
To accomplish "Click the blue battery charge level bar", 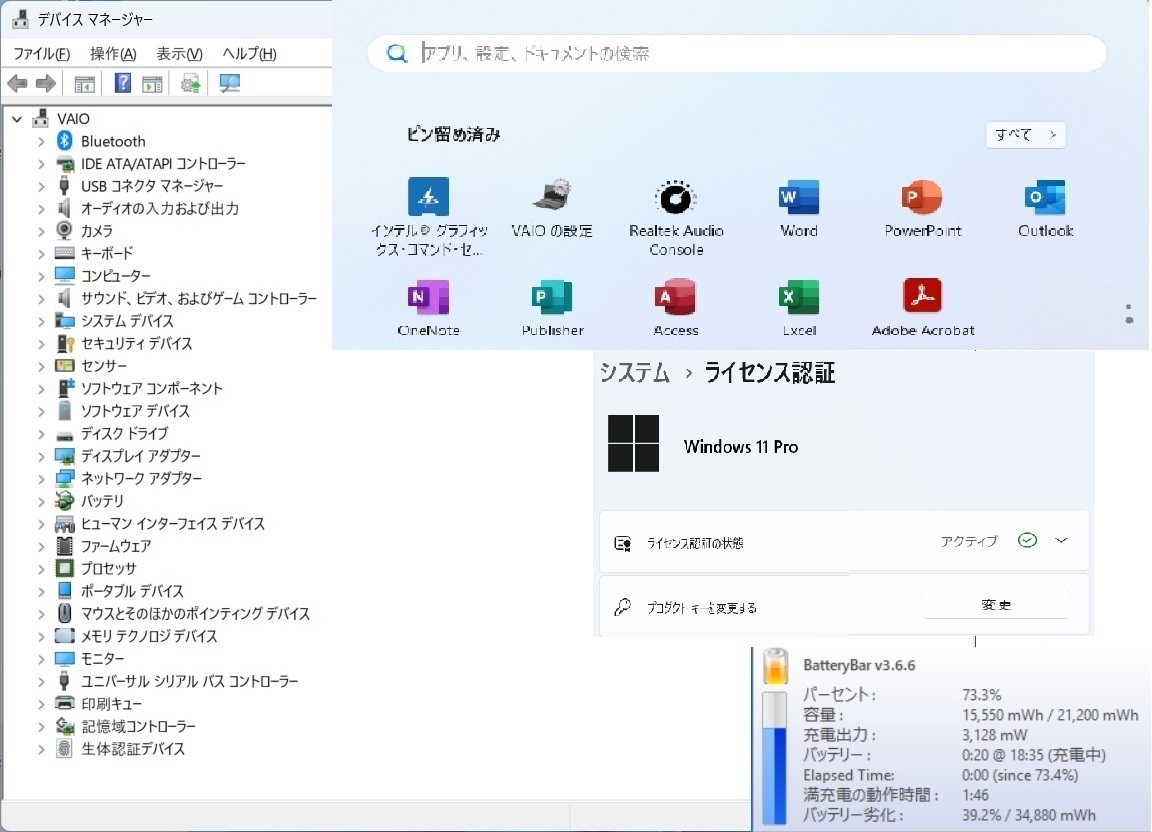I will tap(774, 775).
